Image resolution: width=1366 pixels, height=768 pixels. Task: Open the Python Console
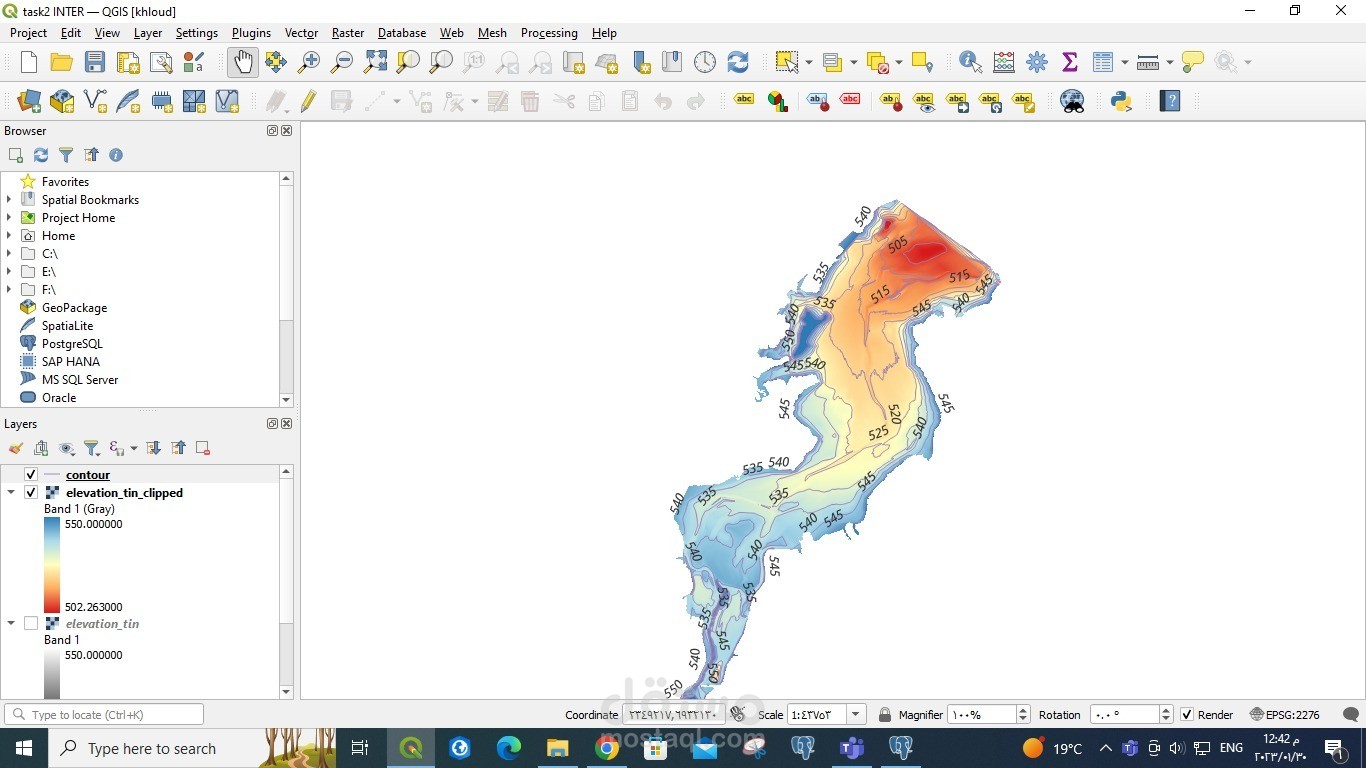pyautogui.click(x=1120, y=100)
